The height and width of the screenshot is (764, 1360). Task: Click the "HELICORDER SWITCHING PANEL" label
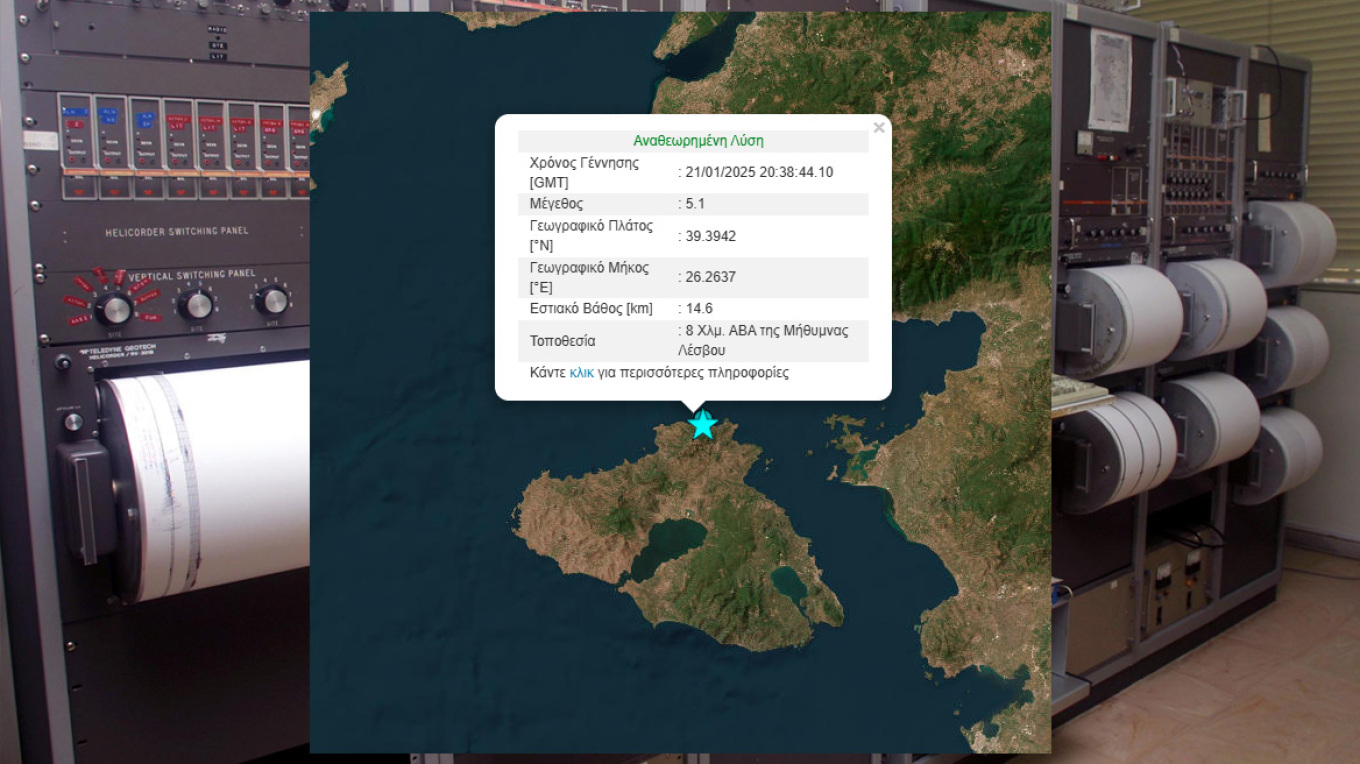(x=176, y=232)
